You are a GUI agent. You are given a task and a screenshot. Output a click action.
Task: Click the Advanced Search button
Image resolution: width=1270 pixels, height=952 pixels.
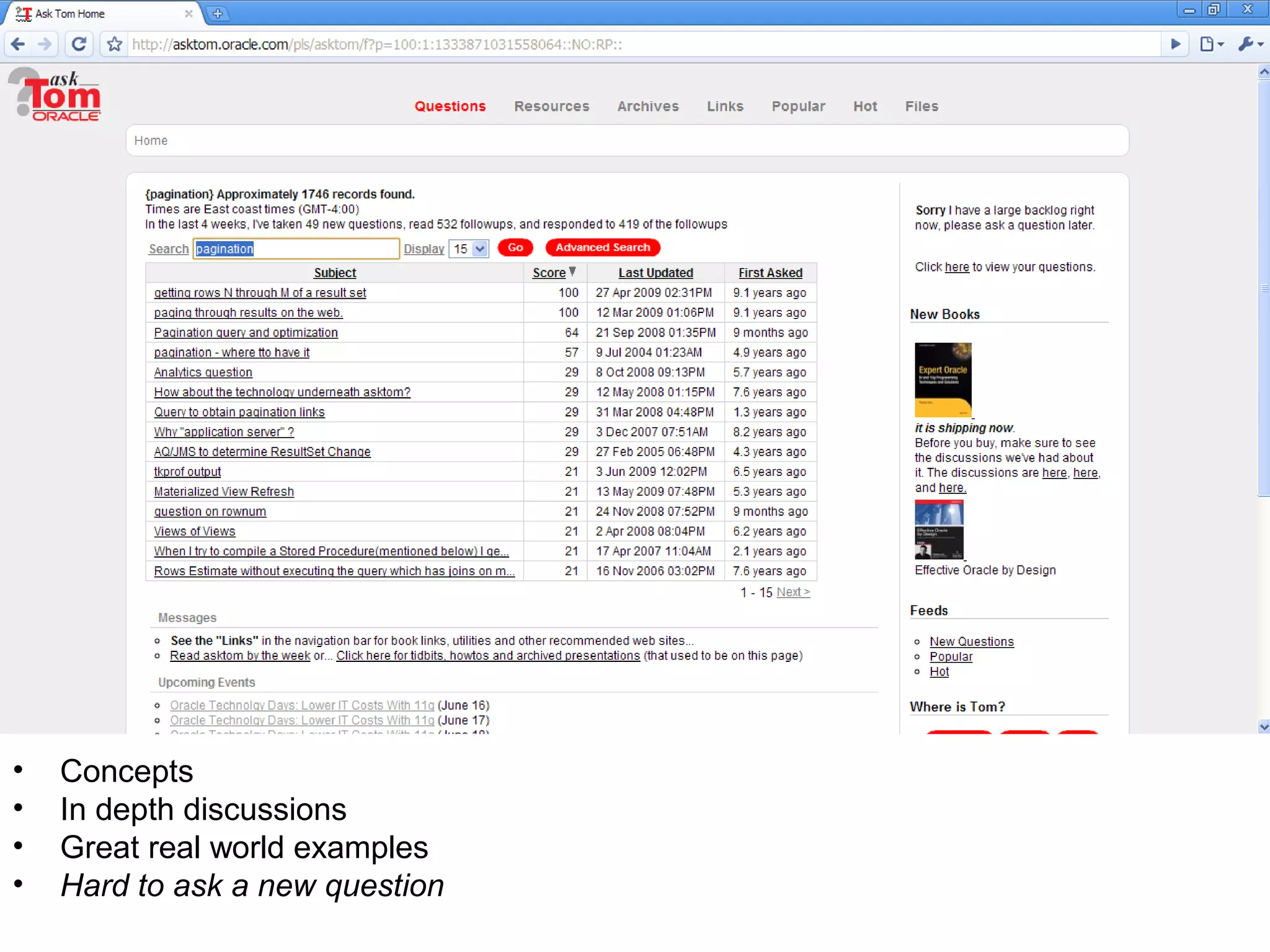click(602, 247)
